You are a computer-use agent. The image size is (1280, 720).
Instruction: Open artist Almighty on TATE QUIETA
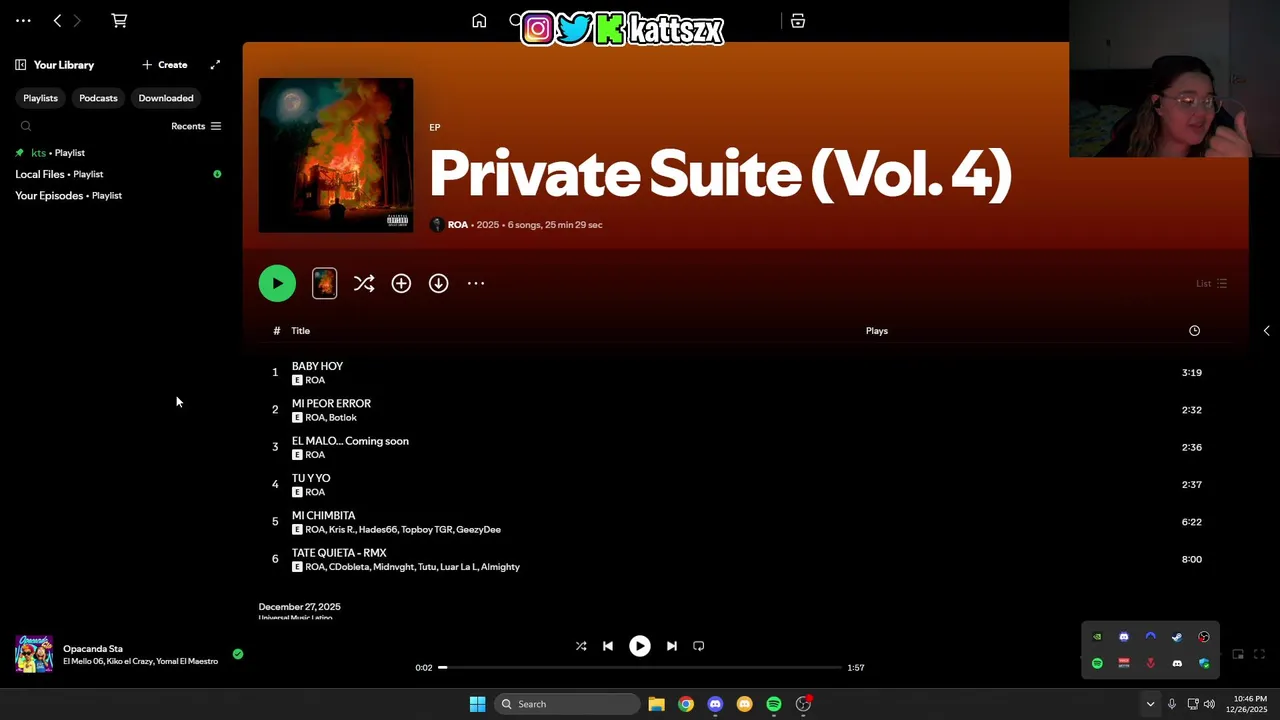tap(500, 567)
